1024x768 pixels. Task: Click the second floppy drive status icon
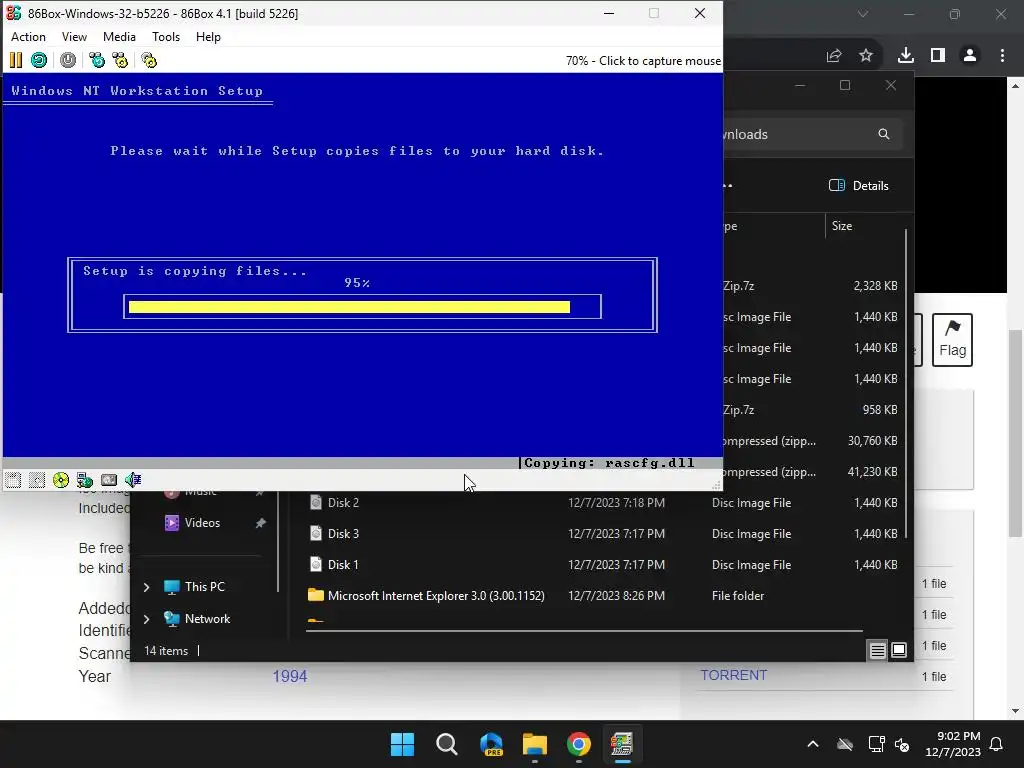(37, 481)
